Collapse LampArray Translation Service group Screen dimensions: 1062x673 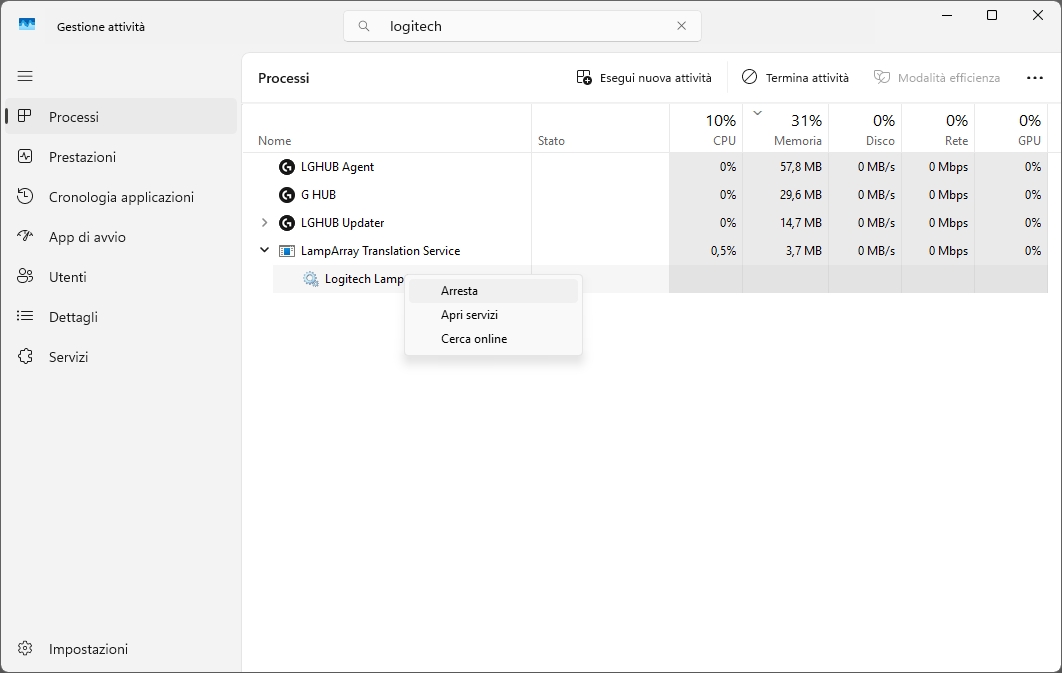tap(264, 251)
